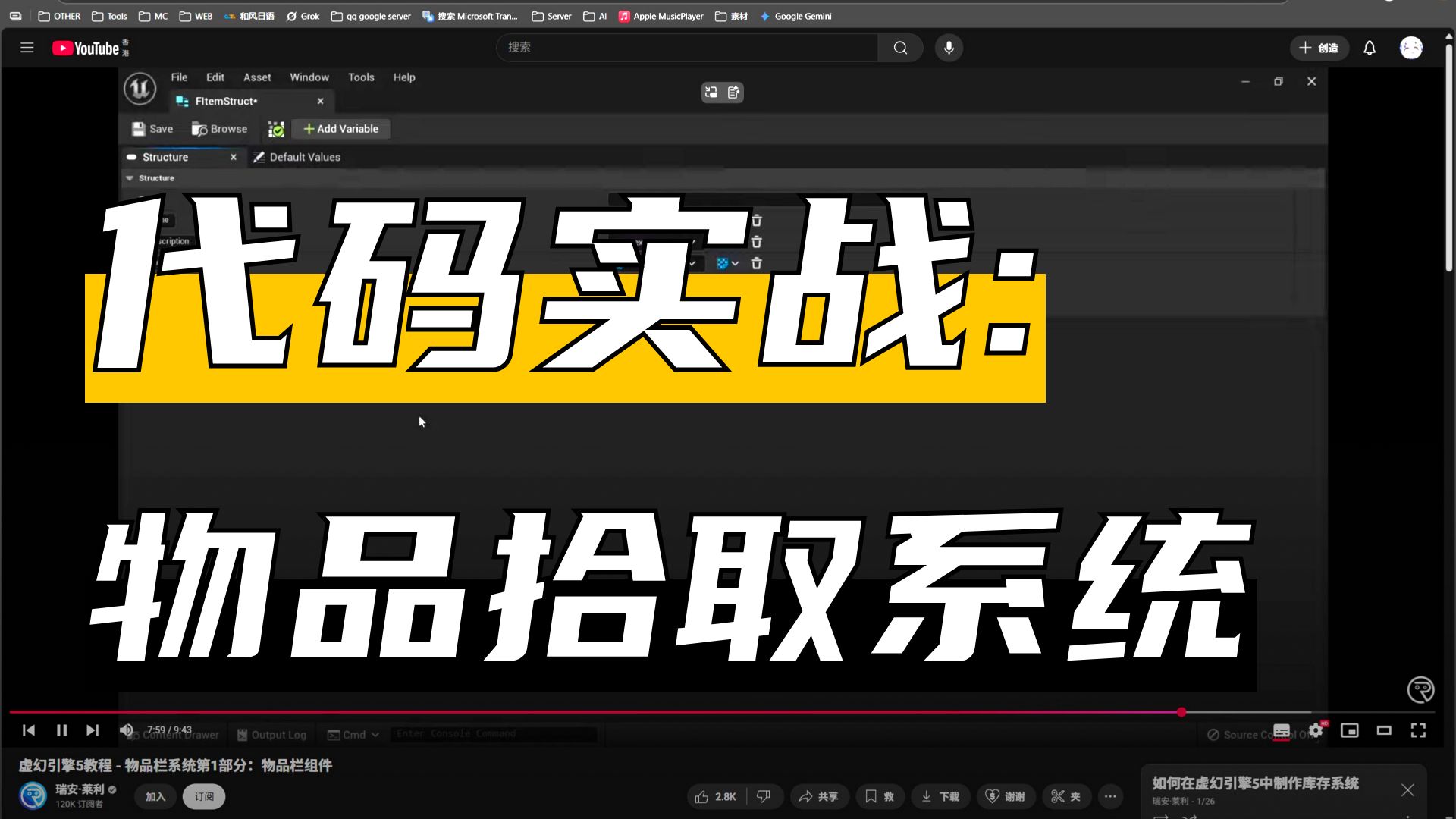Click the red playhead scrubber dot

[1181, 712]
